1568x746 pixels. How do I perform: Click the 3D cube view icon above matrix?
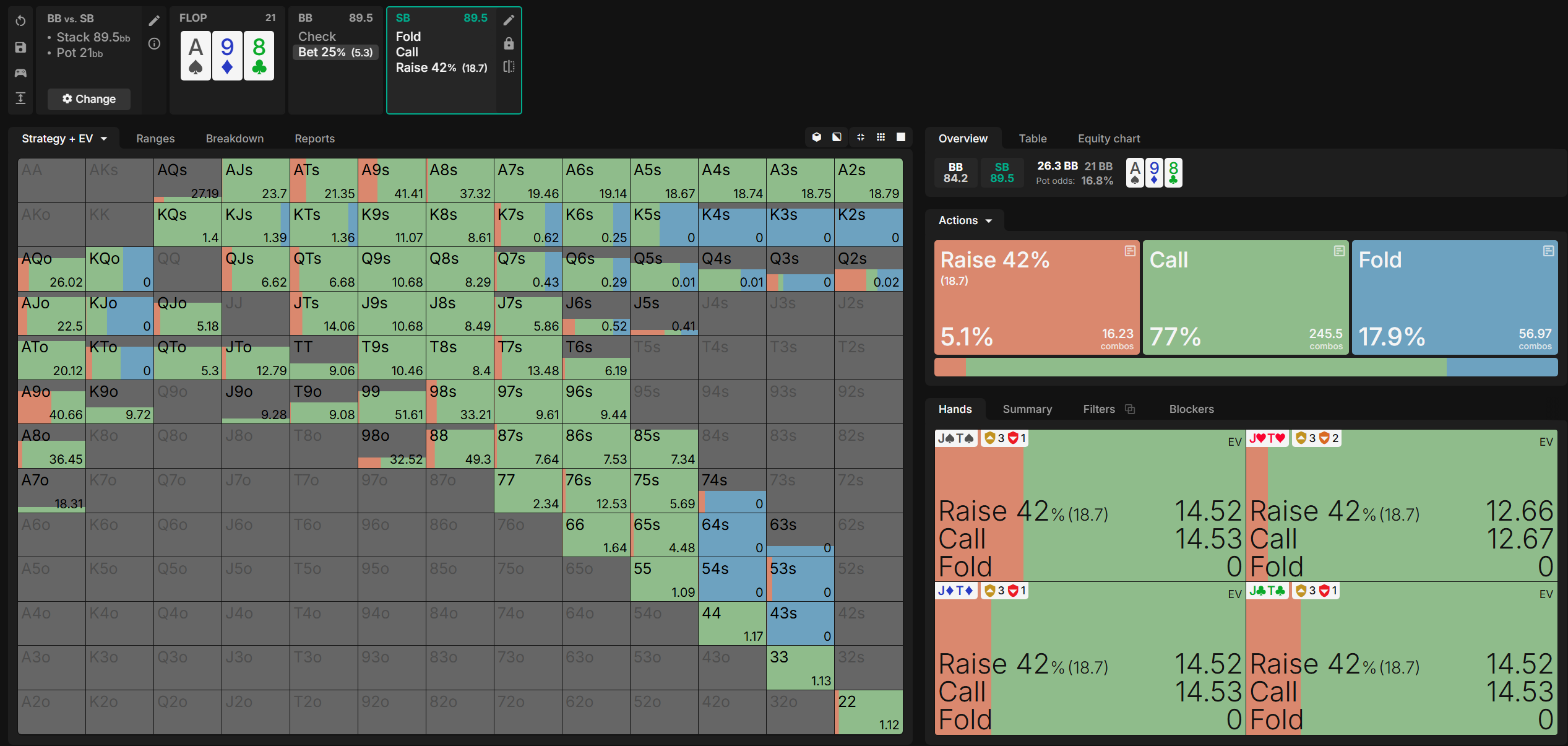click(817, 137)
